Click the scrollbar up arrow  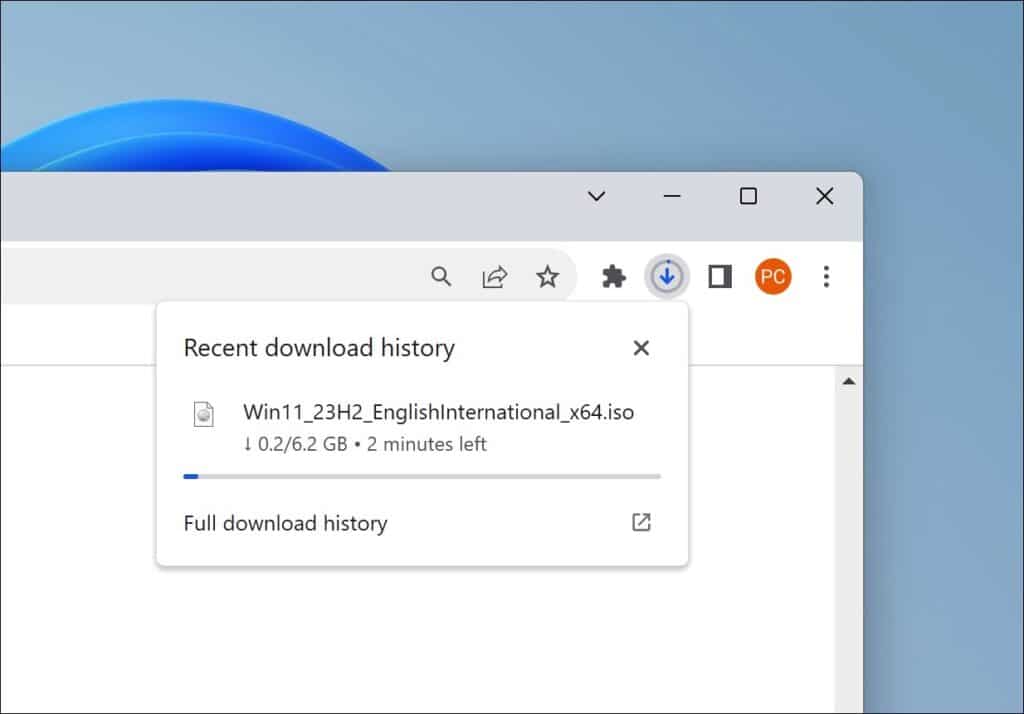(848, 381)
